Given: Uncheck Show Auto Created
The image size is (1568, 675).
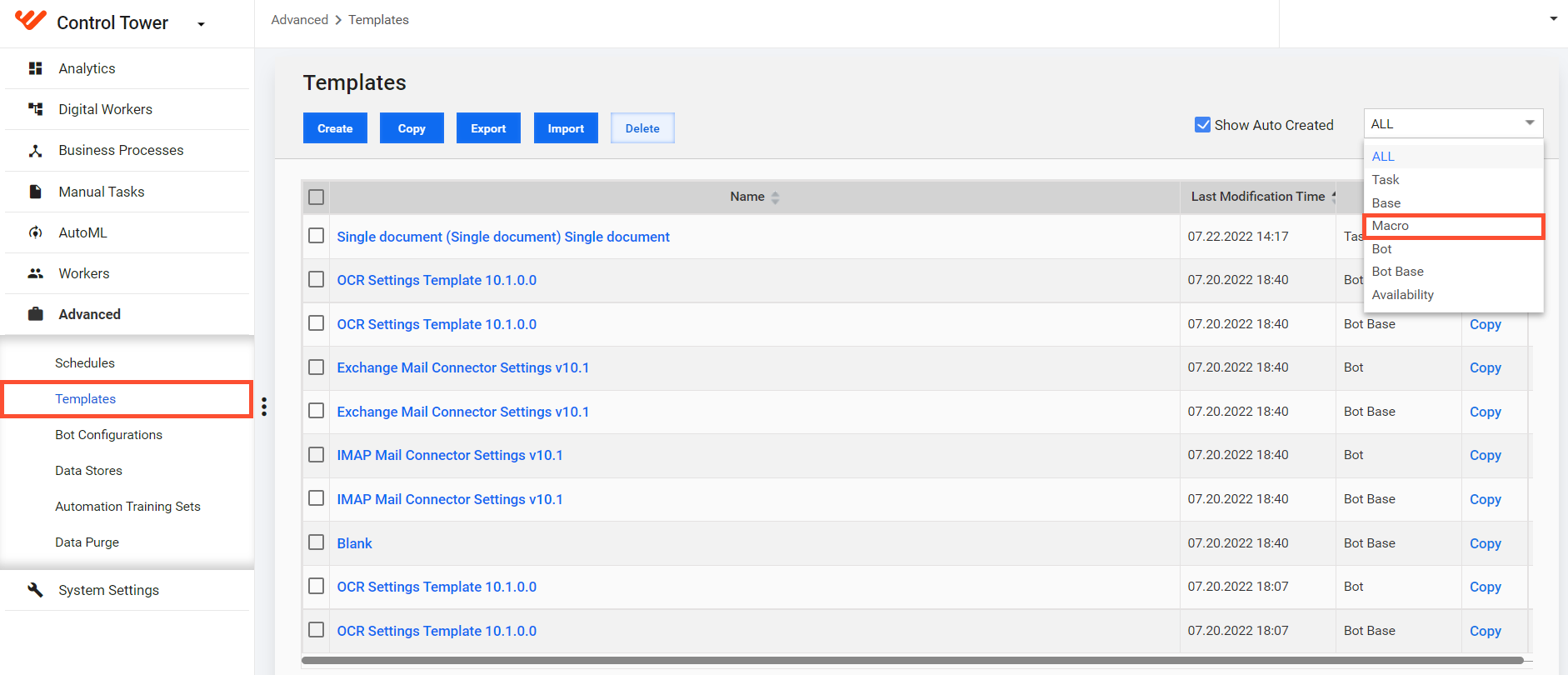Looking at the screenshot, I should (x=1202, y=125).
